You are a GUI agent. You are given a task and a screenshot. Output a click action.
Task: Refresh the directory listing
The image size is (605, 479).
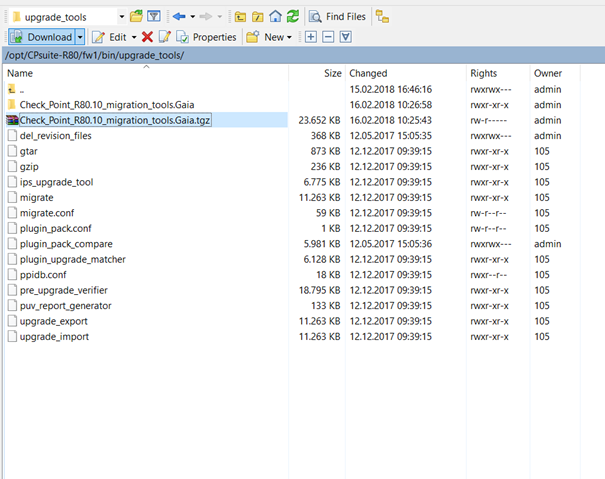[x=293, y=17]
